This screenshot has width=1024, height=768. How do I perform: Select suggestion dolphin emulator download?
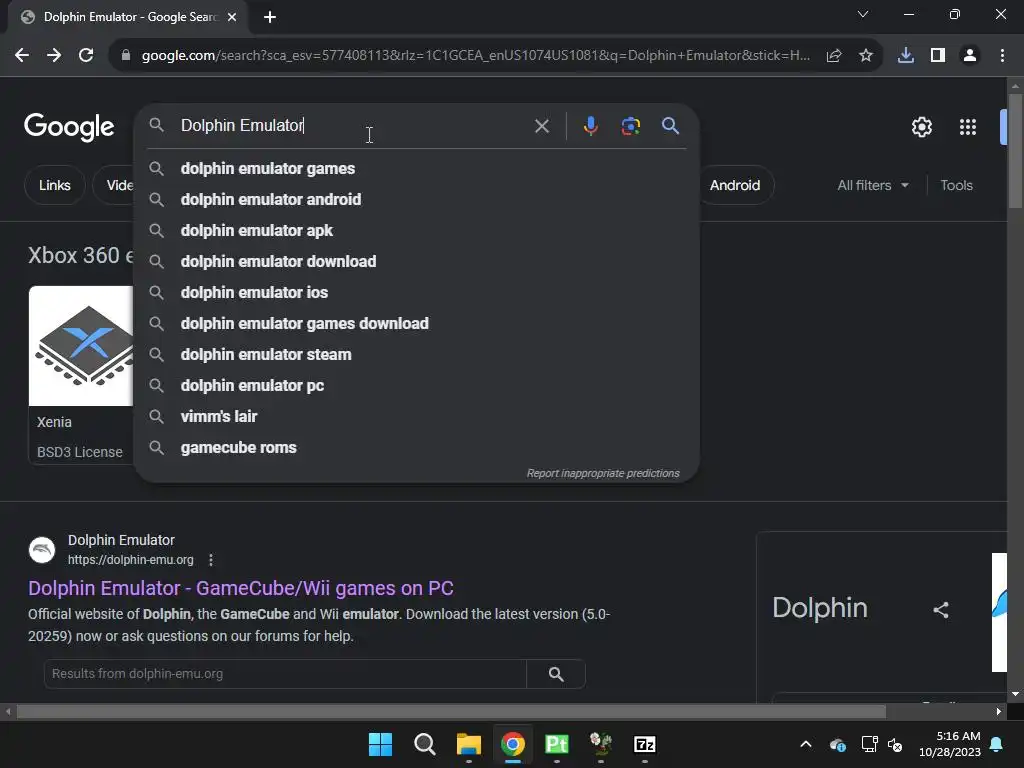pyautogui.click(x=417, y=261)
